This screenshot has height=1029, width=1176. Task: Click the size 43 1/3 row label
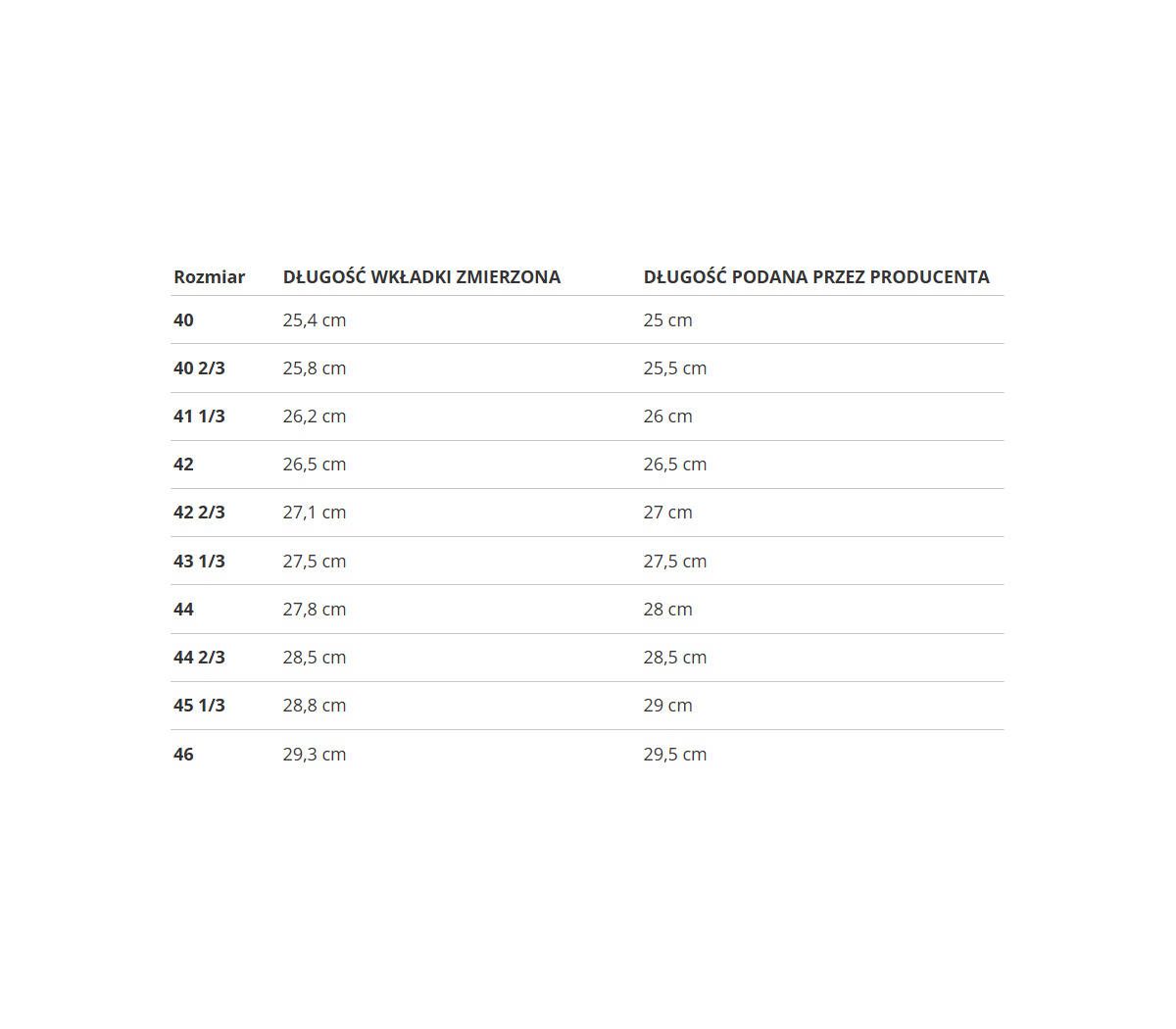[x=199, y=562]
